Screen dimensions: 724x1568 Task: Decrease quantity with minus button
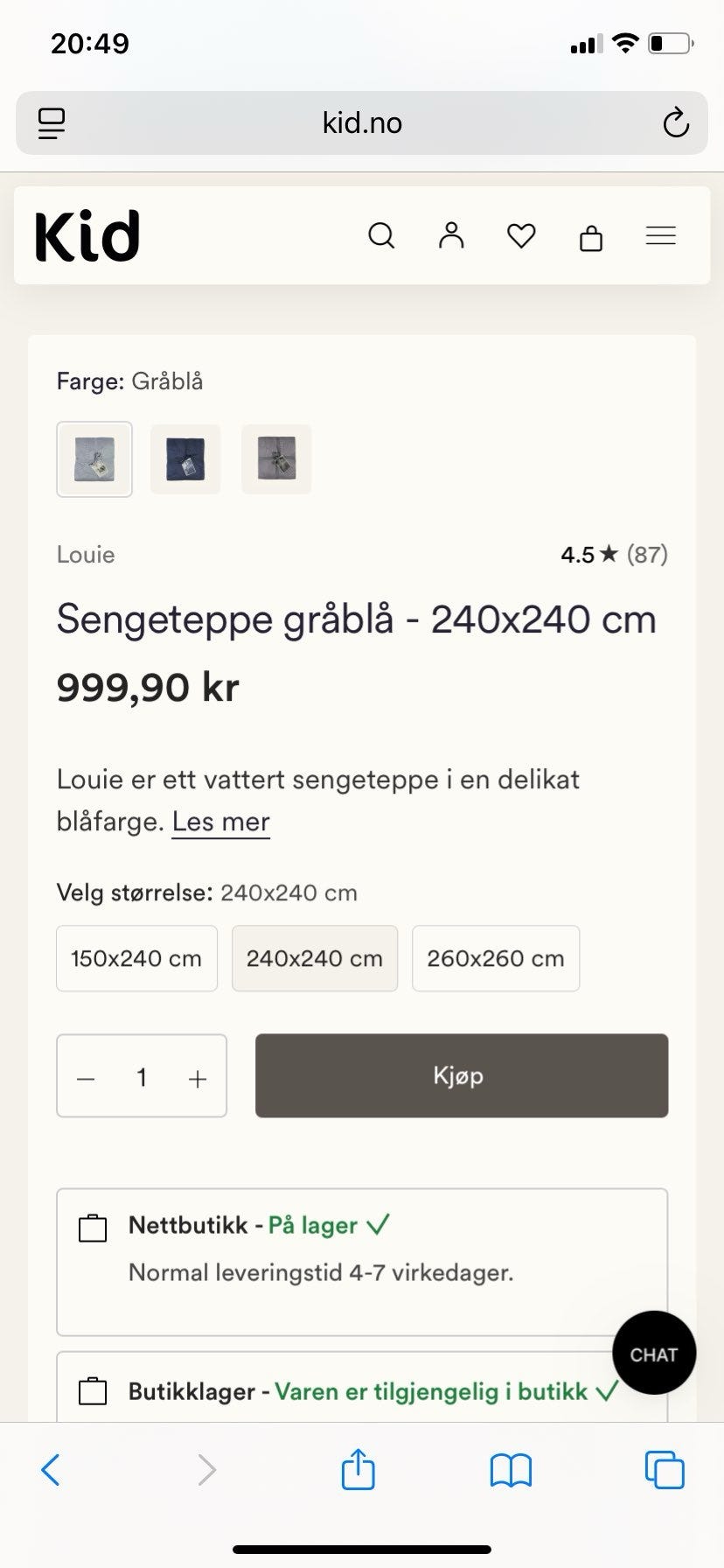pyautogui.click(x=86, y=1079)
